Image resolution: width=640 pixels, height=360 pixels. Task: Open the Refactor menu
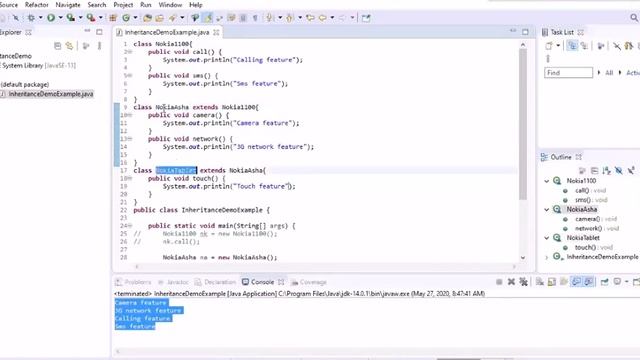click(37, 5)
